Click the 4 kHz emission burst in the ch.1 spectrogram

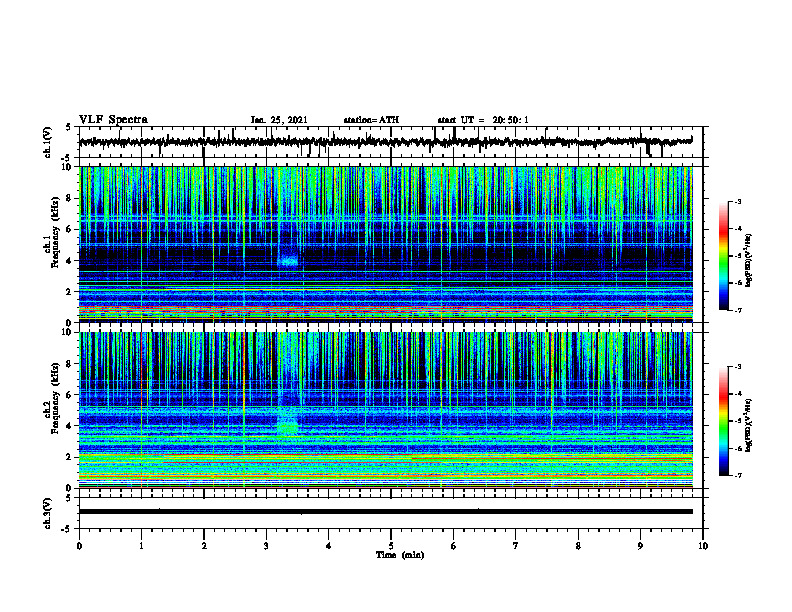[289, 261]
